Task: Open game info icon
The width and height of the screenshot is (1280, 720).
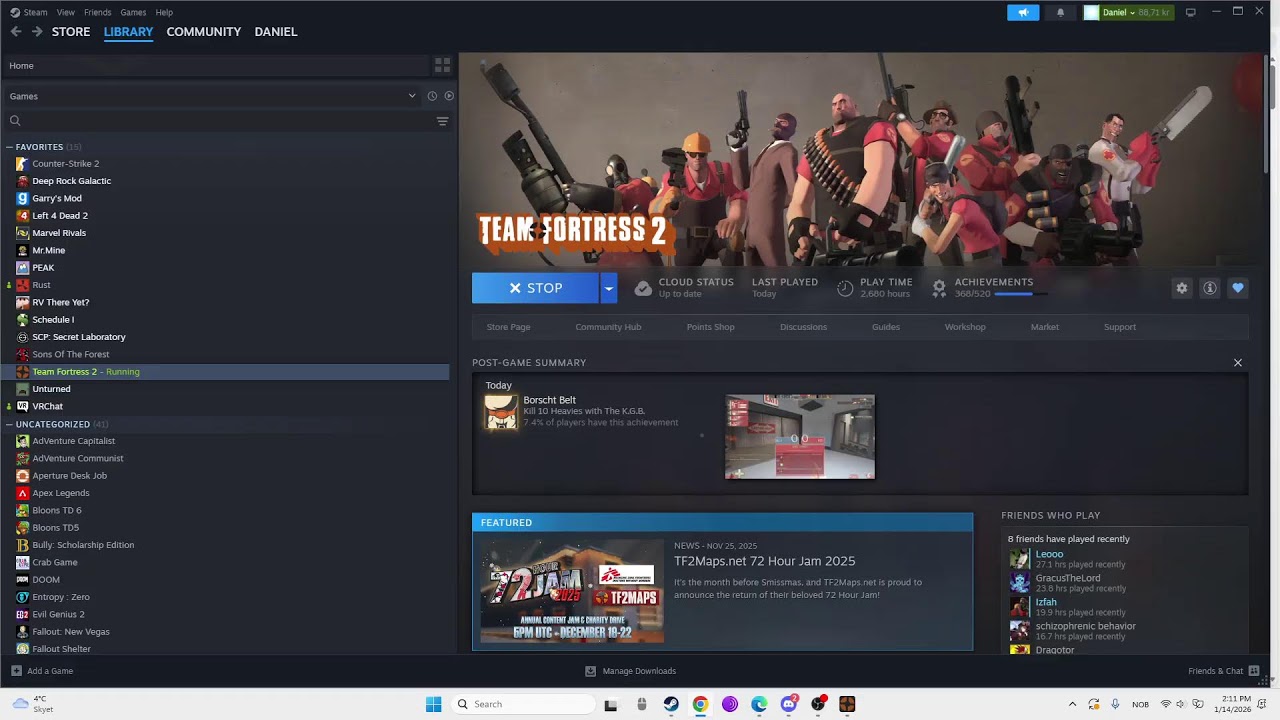Action: click(x=1210, y=288)
